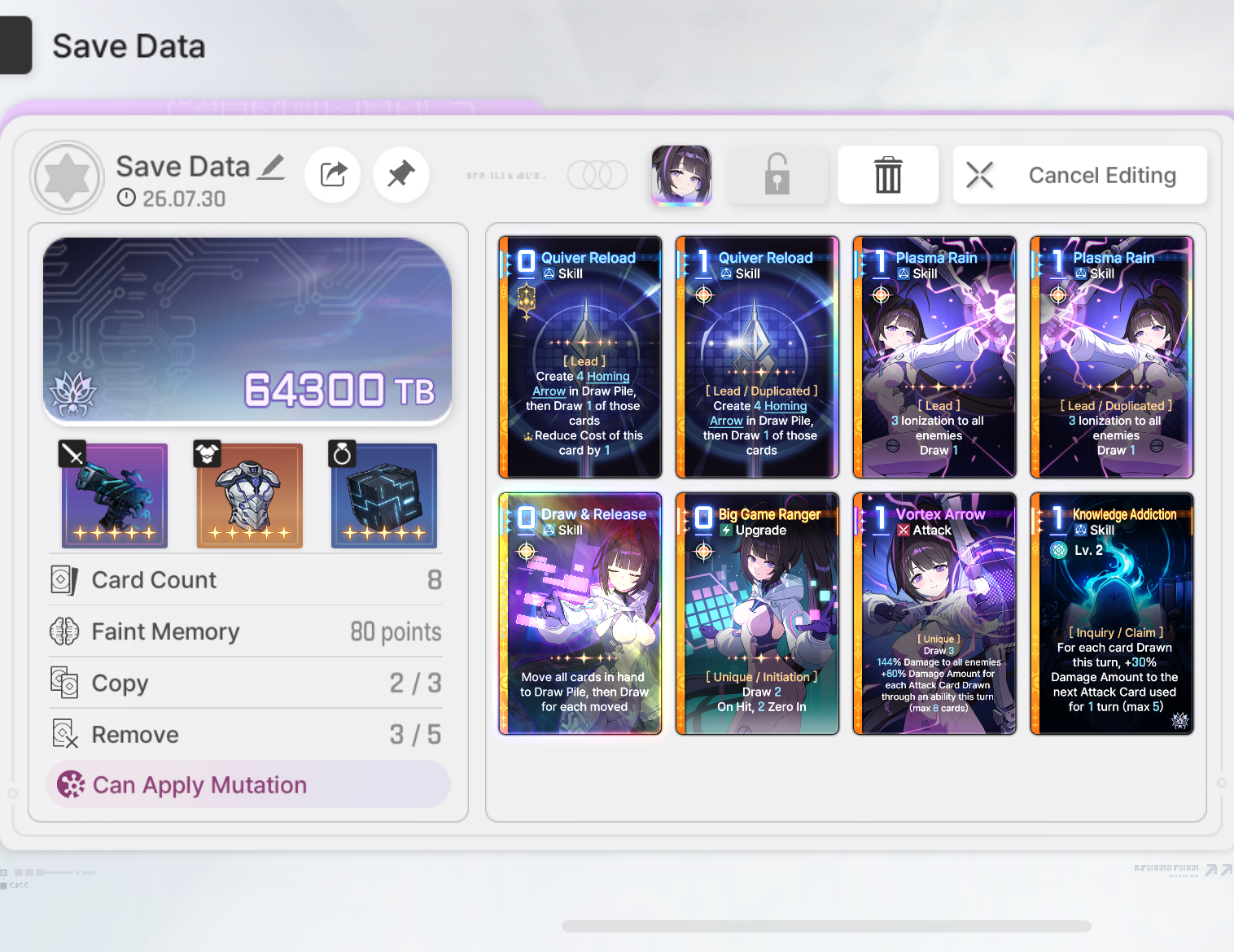
Task: Click the dark back button beside Save Data header
Action: click(x=15, y=46)
